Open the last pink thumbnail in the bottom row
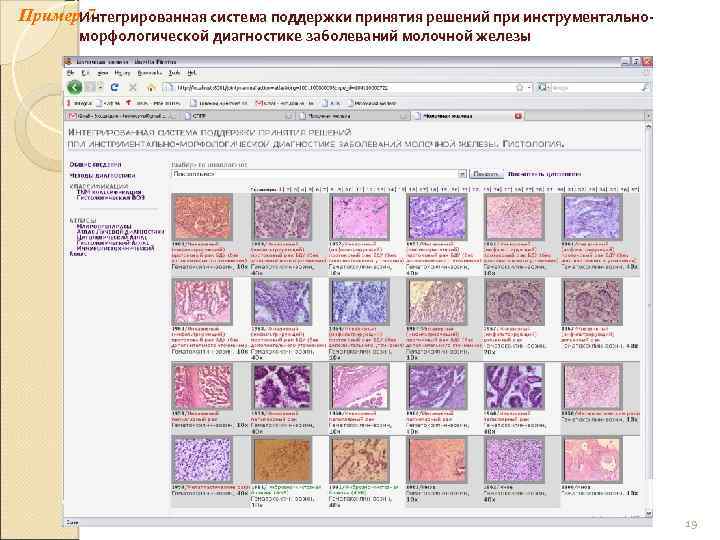 tap(592, 460)
